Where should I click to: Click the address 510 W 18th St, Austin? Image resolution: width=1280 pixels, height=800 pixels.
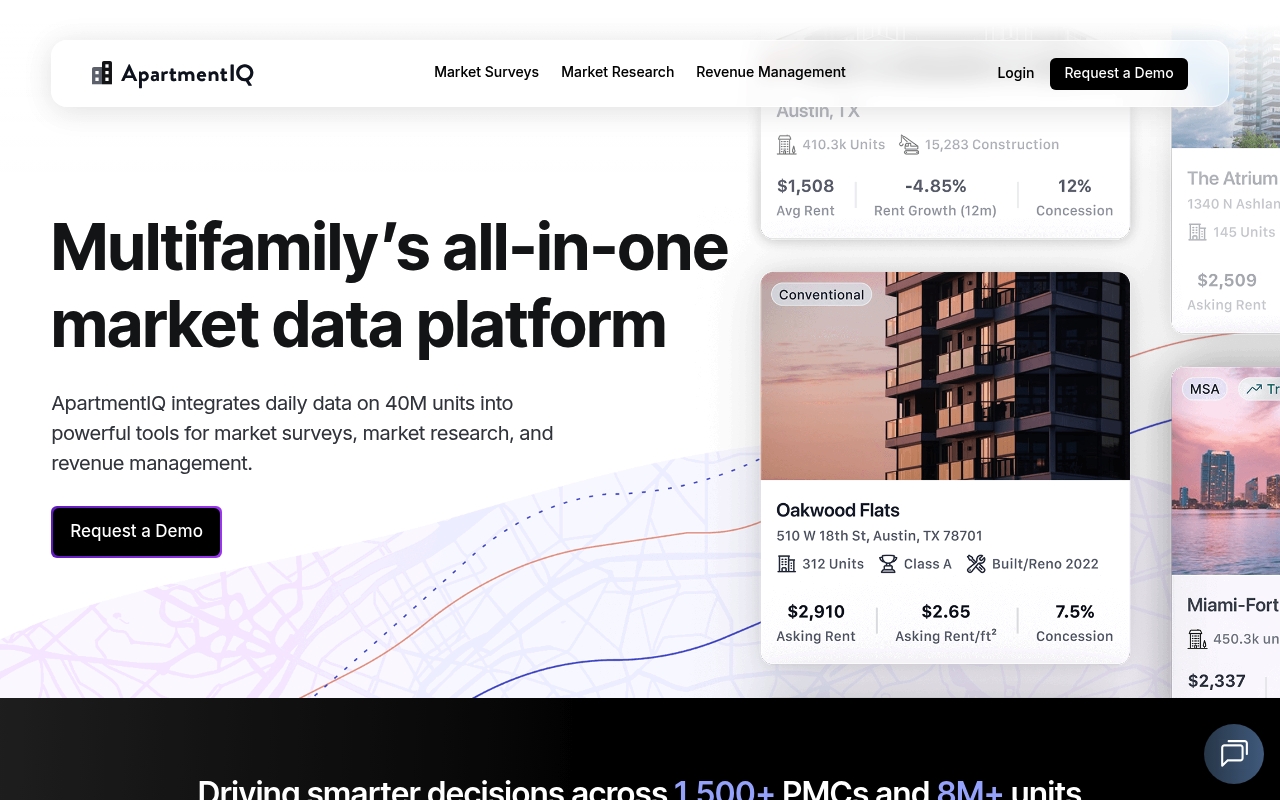(880, 536)
